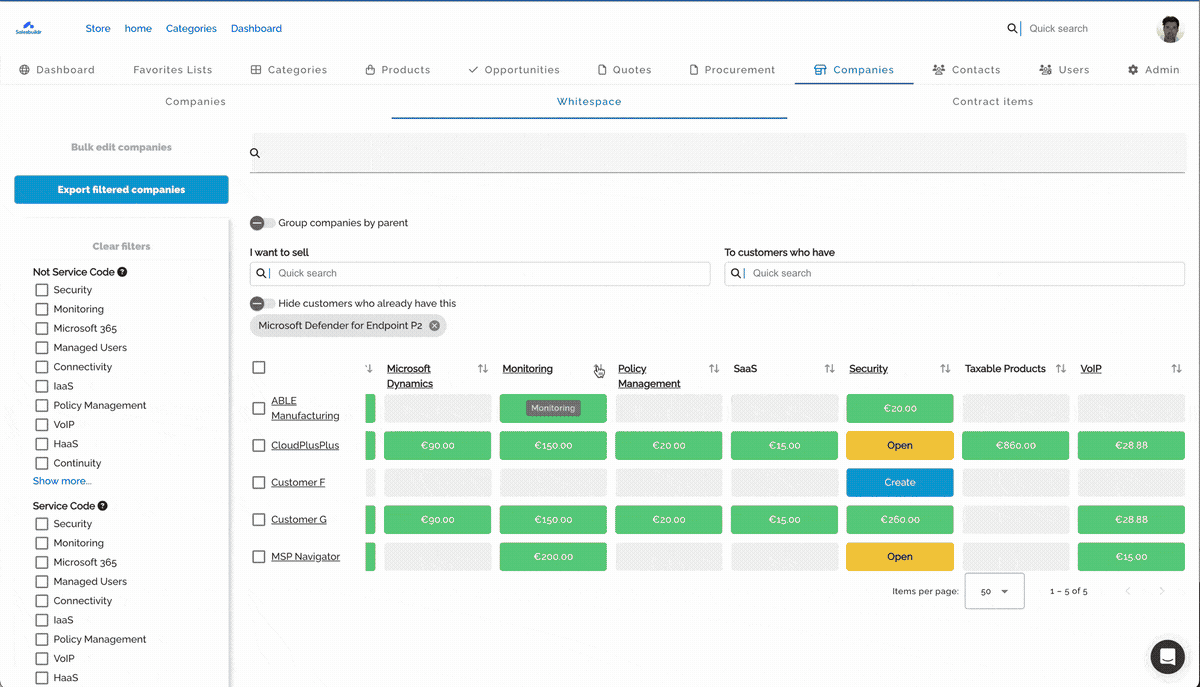Click the Opportunities checkmark icon
Screen dimensions: 1200x687
[x=473, y=70]
